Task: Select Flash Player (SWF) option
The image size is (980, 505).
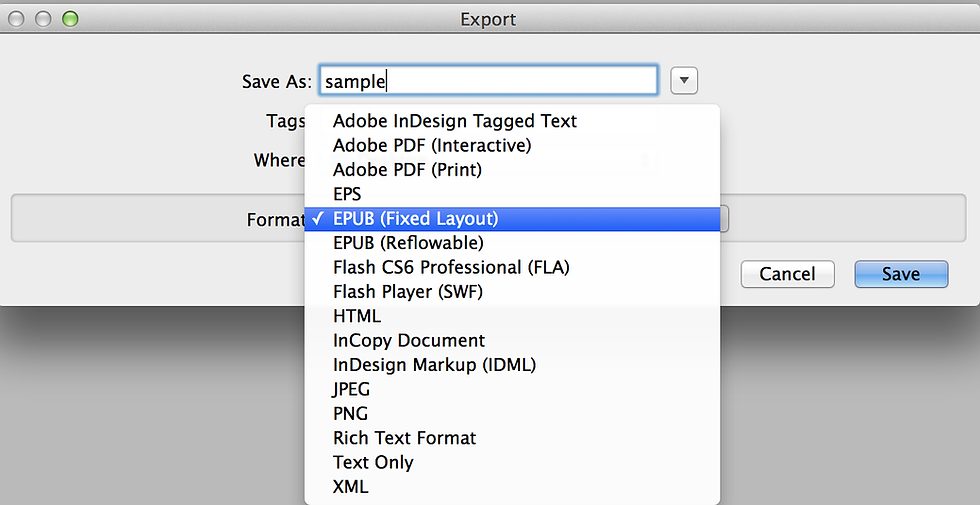Action: pos(512,291)
